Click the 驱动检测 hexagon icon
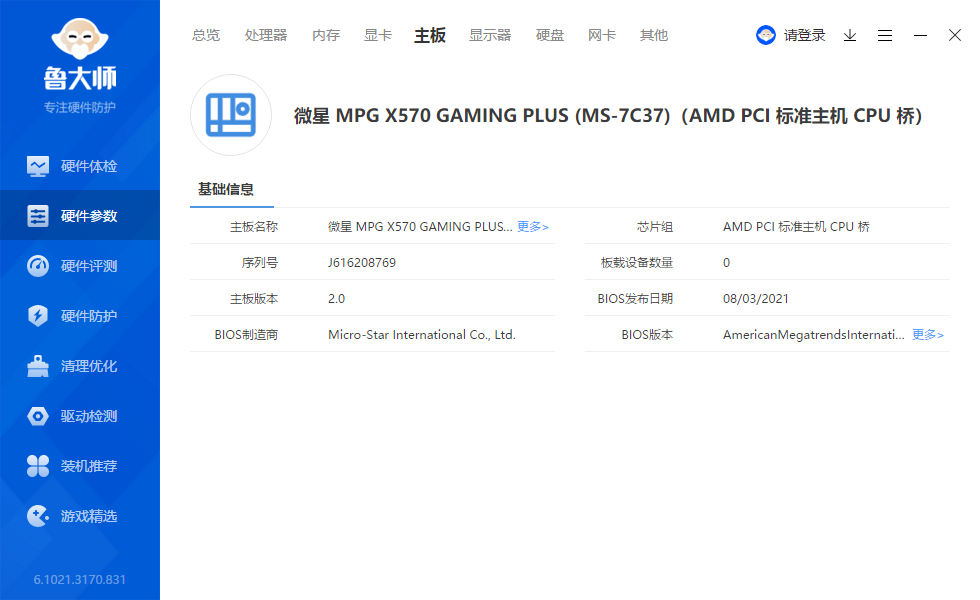This screenshot has width=980, height=600. 38,416
